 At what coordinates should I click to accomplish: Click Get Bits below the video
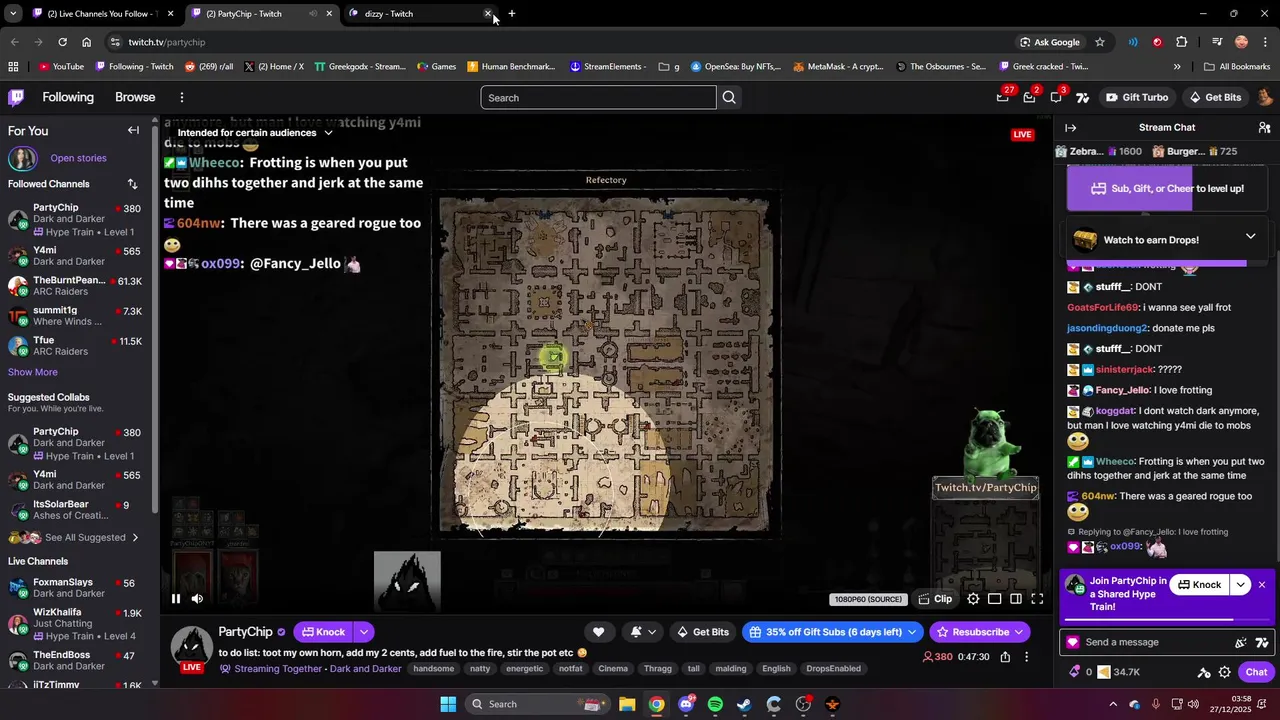(703, 632)
